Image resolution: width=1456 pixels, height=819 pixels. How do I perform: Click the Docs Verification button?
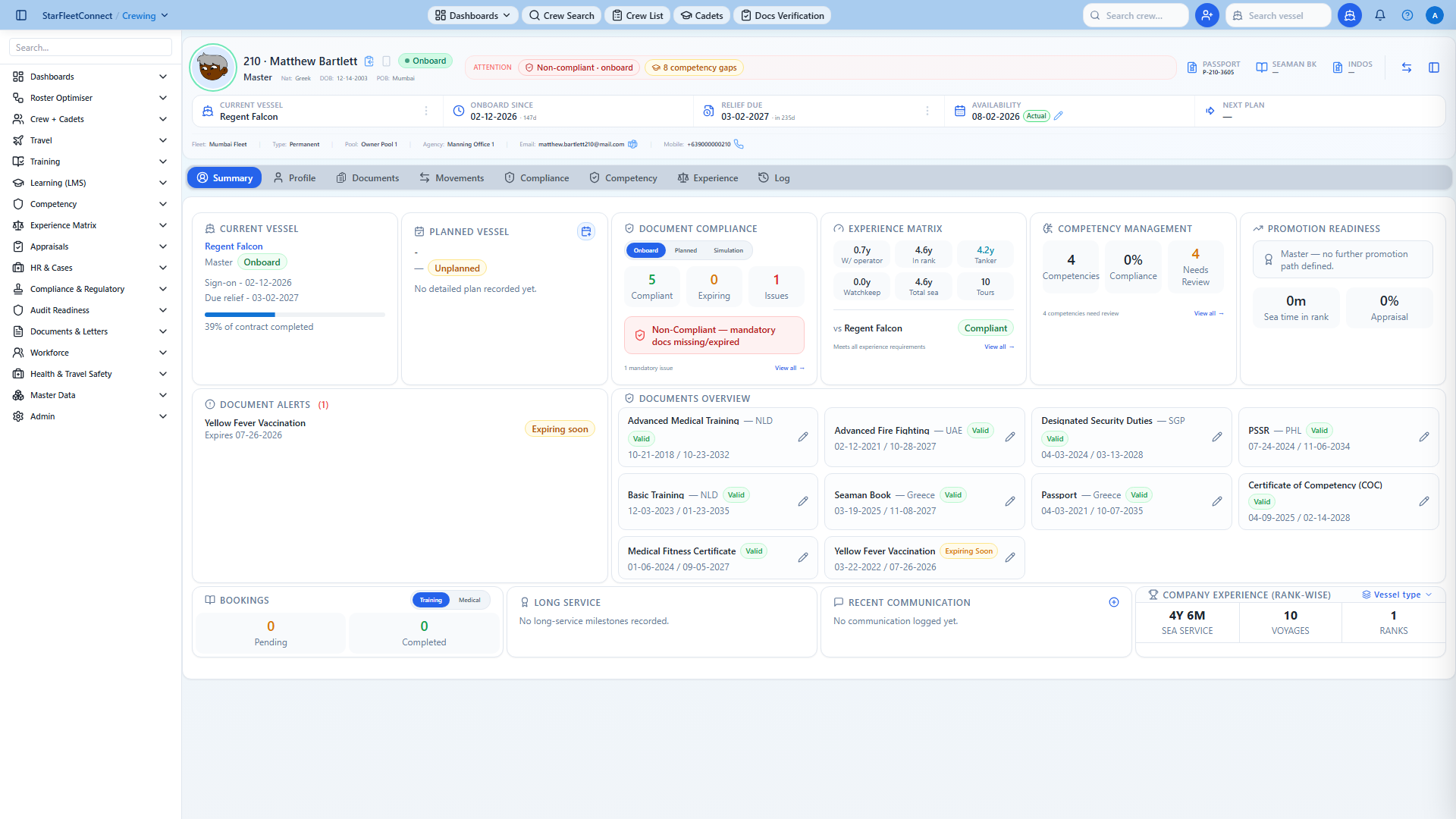click(x=782, y=15)
